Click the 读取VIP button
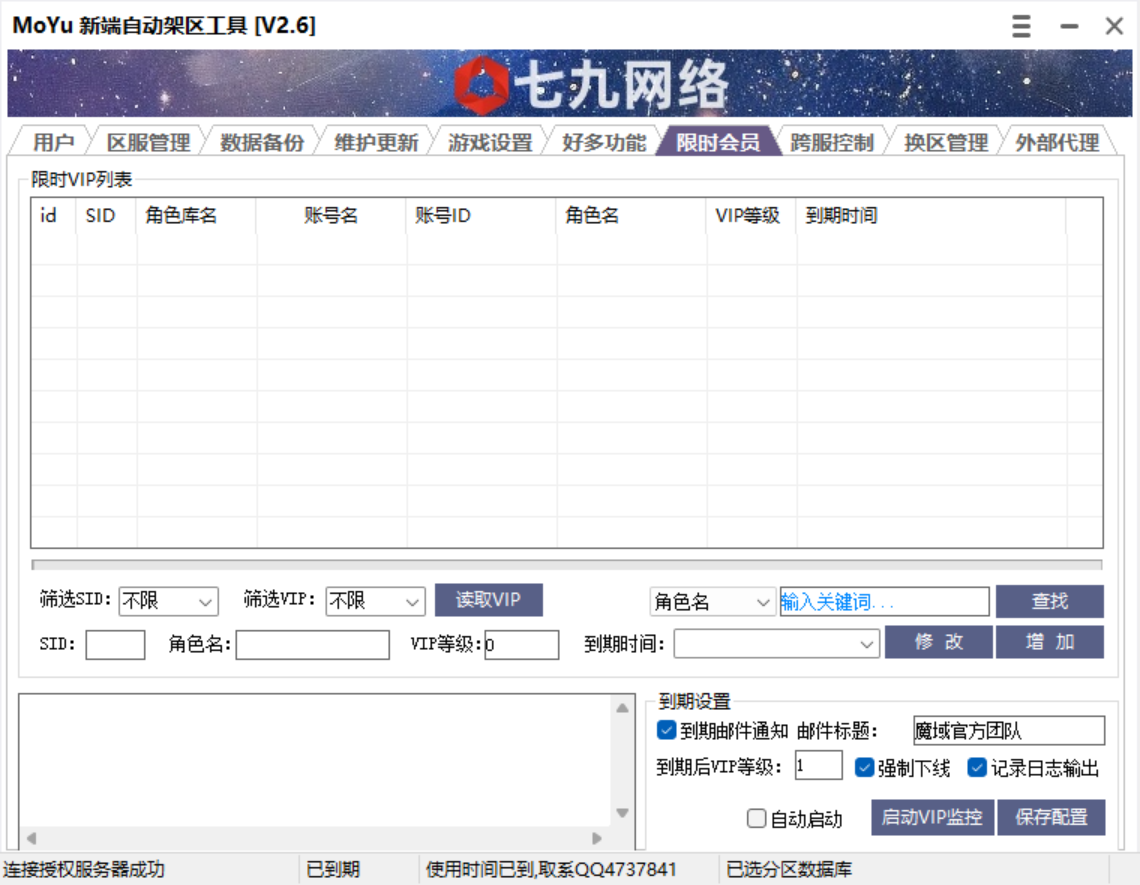 [x=487, y=599]
